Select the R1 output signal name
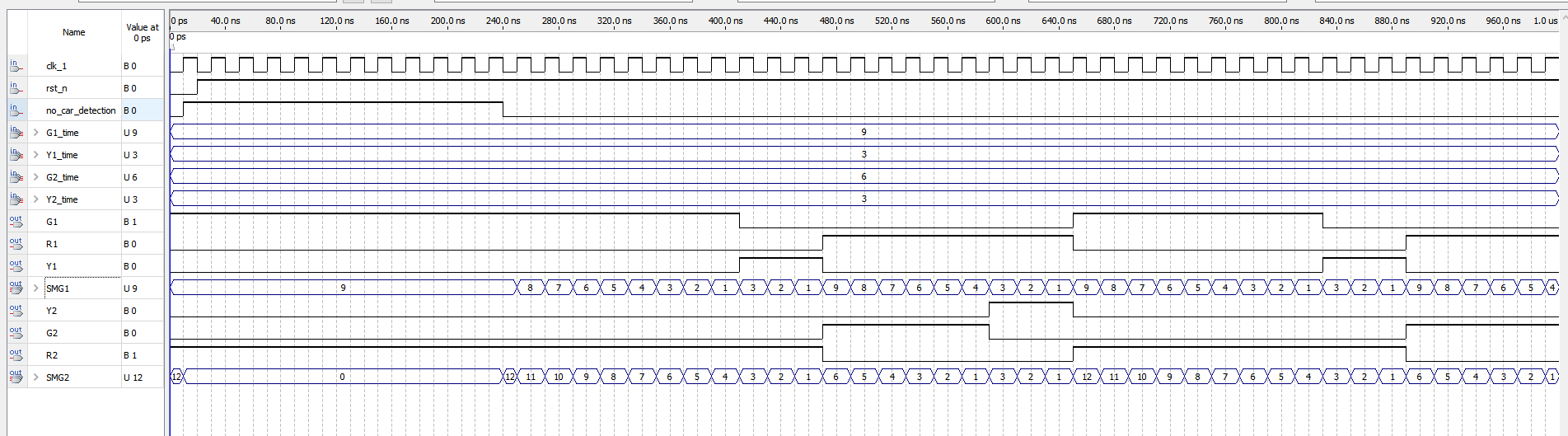The width and height of the screenshot is (1568, 436). [x=52, y=244]
